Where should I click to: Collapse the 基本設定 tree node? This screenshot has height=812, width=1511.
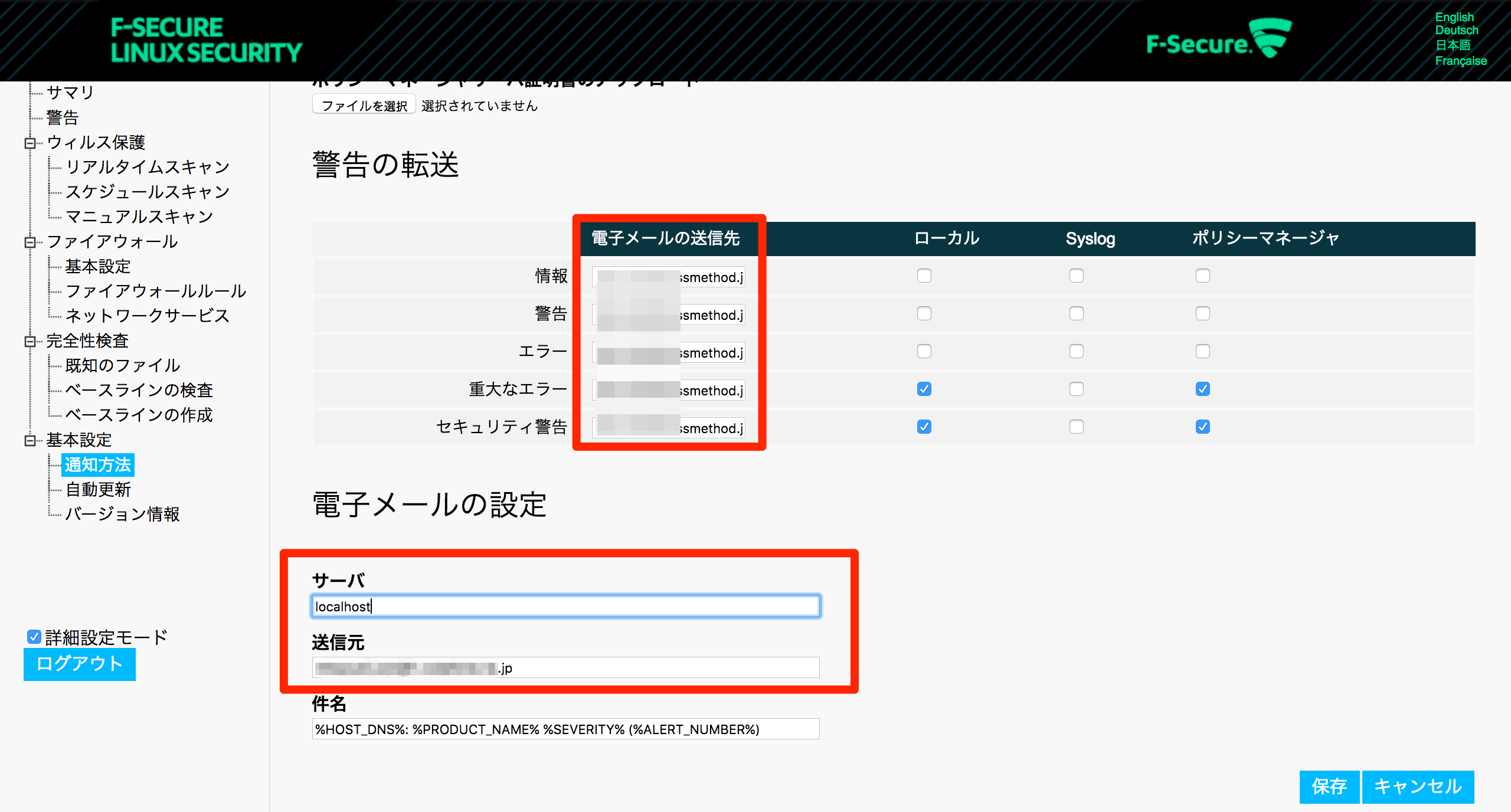click(30, 440)
